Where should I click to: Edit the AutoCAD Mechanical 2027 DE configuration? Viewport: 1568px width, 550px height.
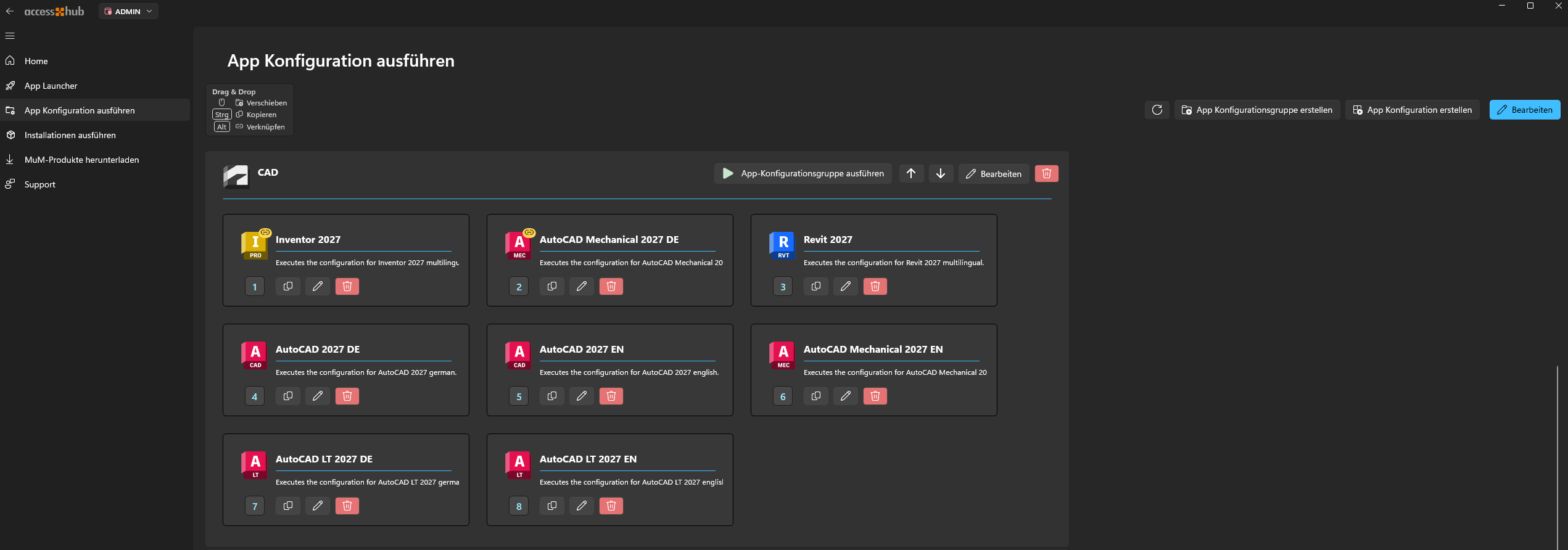[582, 286]
